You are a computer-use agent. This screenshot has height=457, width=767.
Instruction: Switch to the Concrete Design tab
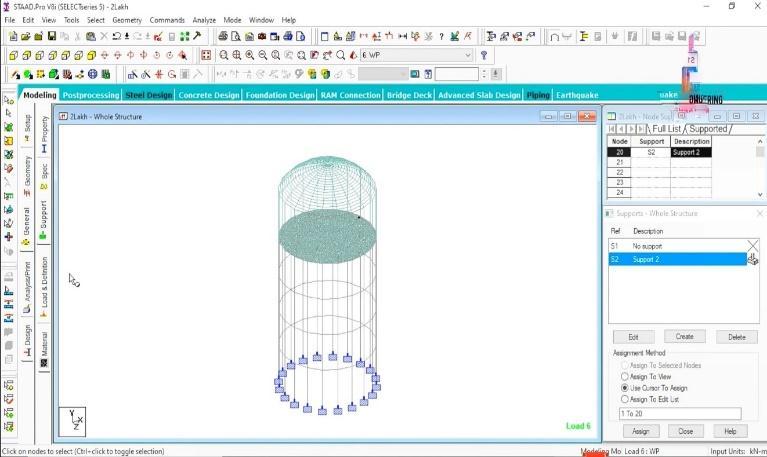[x=209, y=95]
